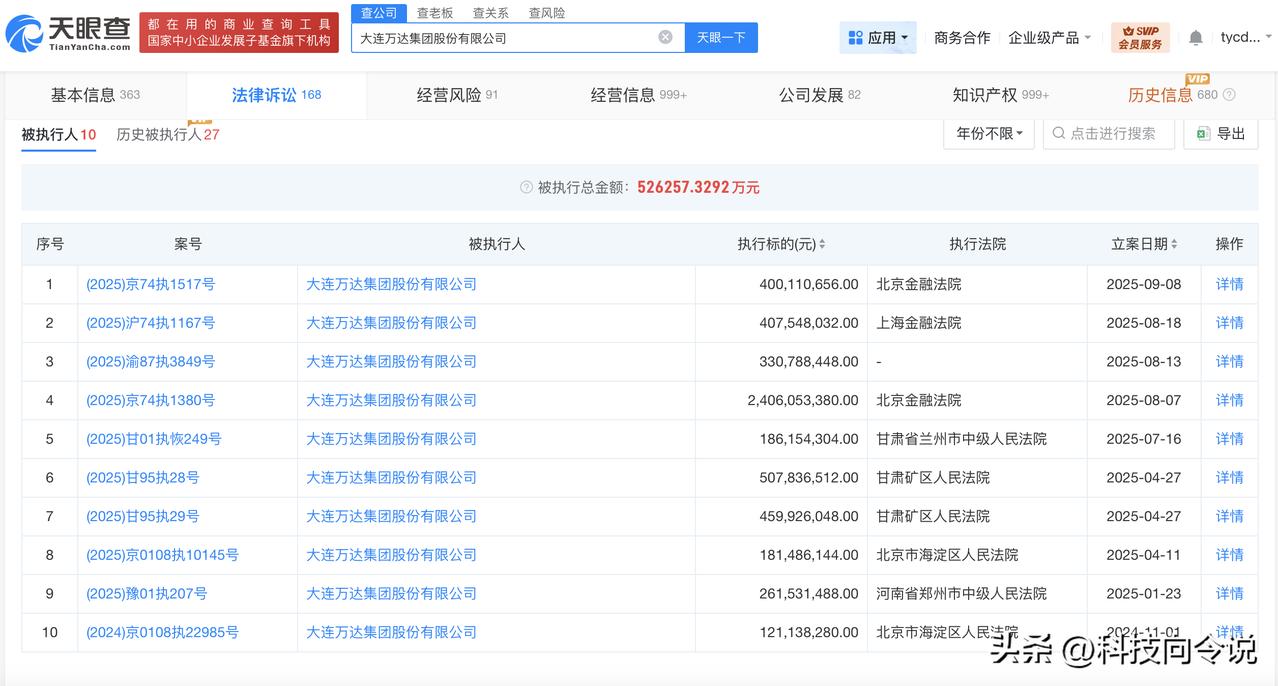1278x686 pixels.
Task: Click 大连万达集团股份有限公司 in row 1
Action: [391, 284]
